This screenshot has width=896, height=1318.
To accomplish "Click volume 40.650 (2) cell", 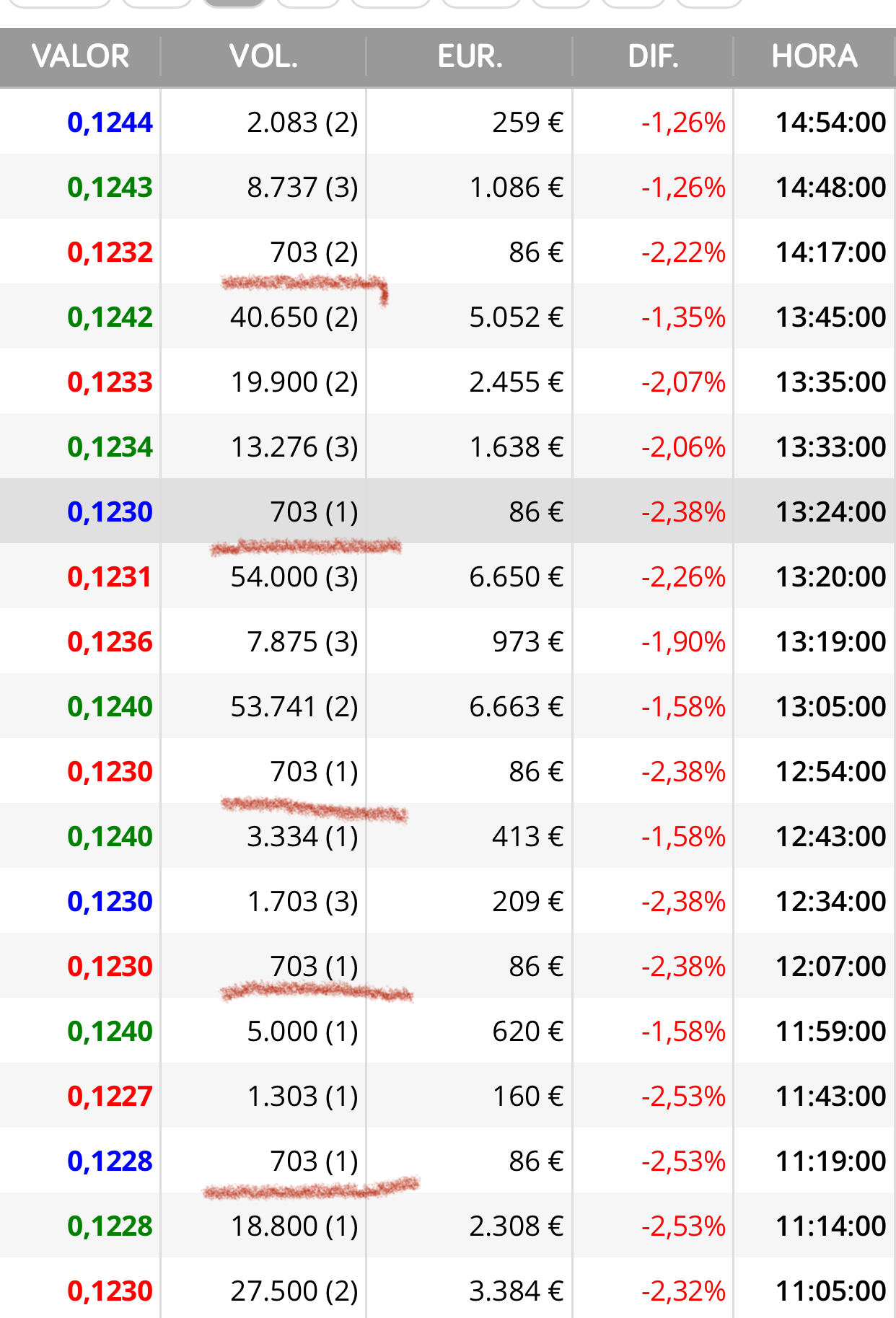I will [x=294, y=317].
